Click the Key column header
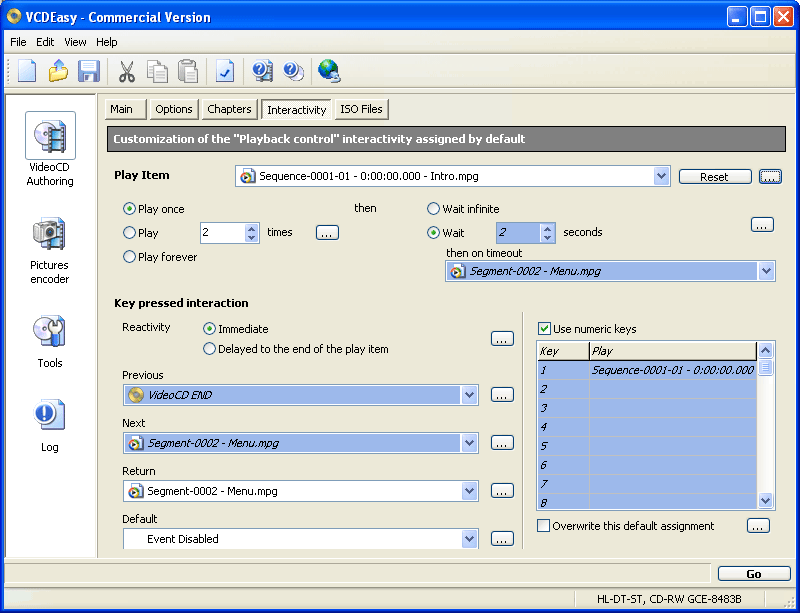 (563, 351)
